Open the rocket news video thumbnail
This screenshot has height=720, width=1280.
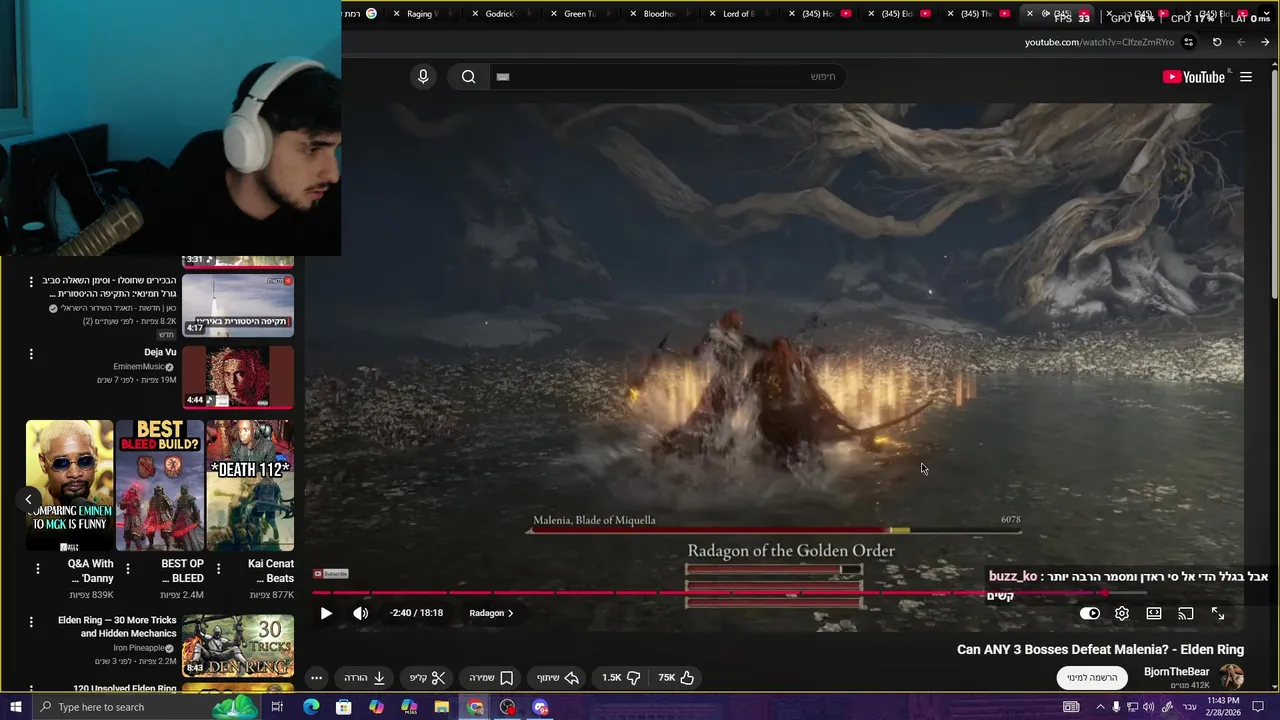click(238, 306)
